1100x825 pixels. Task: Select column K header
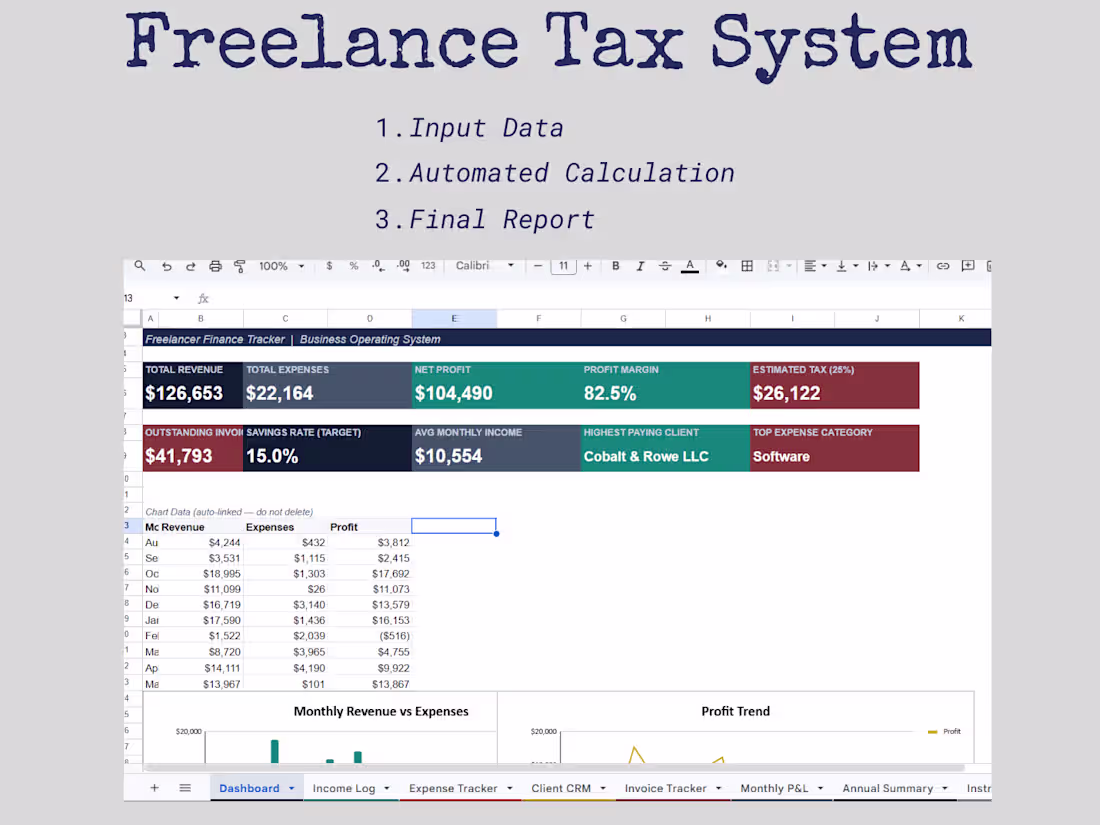tap(961, 318)
